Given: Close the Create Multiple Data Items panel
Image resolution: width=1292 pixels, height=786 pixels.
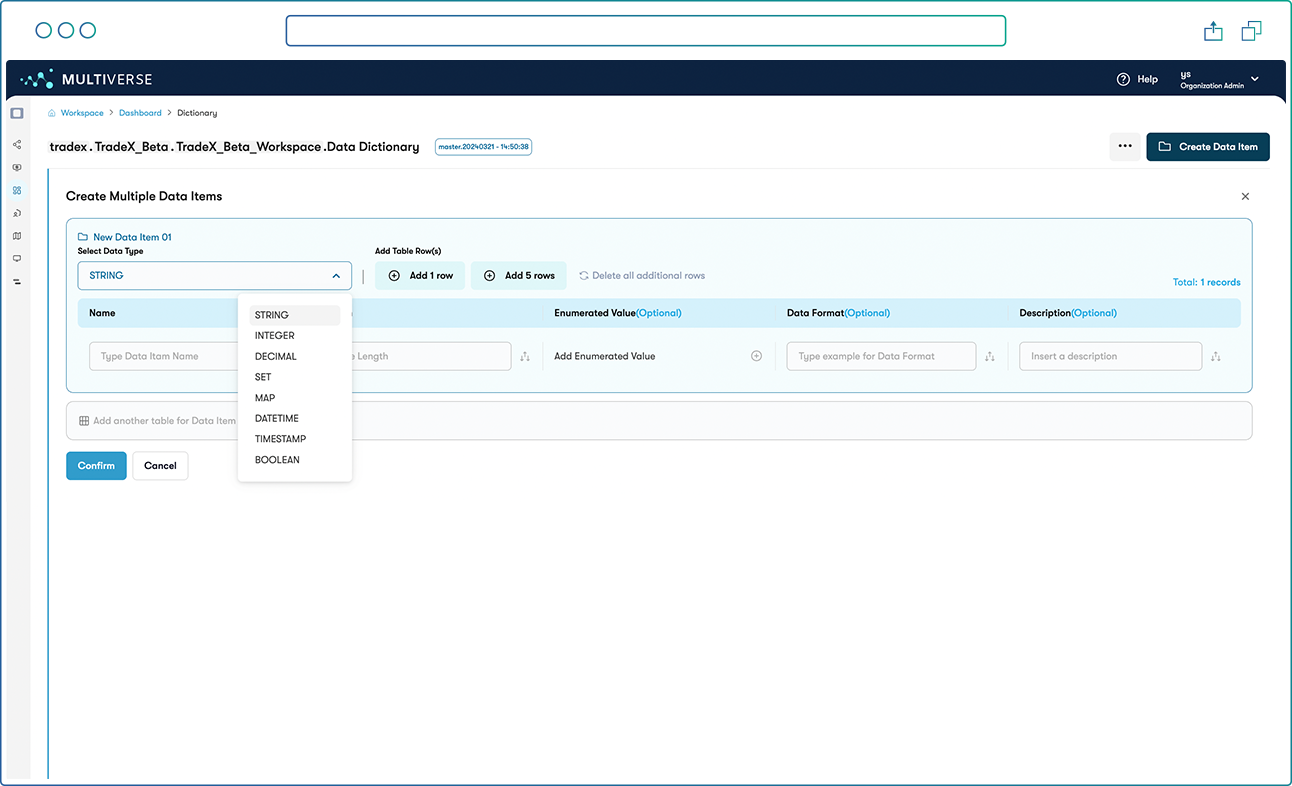Looking at the screenshot, I should click(1245, 196).
